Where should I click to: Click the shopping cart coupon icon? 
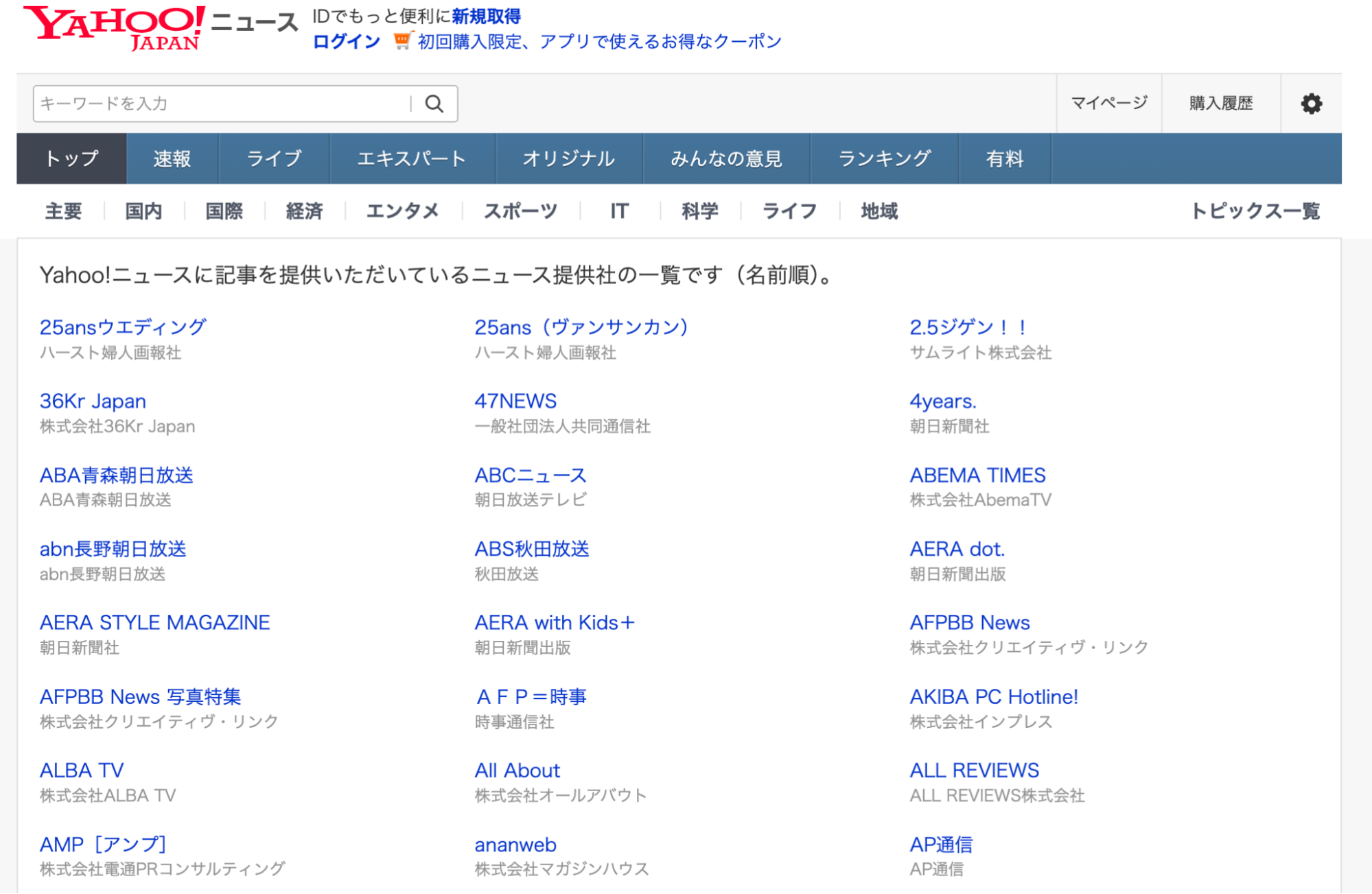click(402, 41)
